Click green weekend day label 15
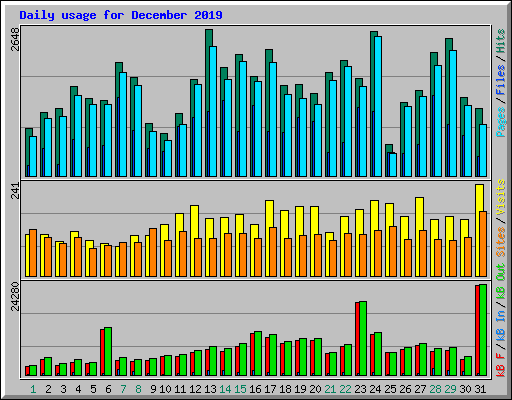Screen dimensions: 512x400 click(x=240, y=389)
